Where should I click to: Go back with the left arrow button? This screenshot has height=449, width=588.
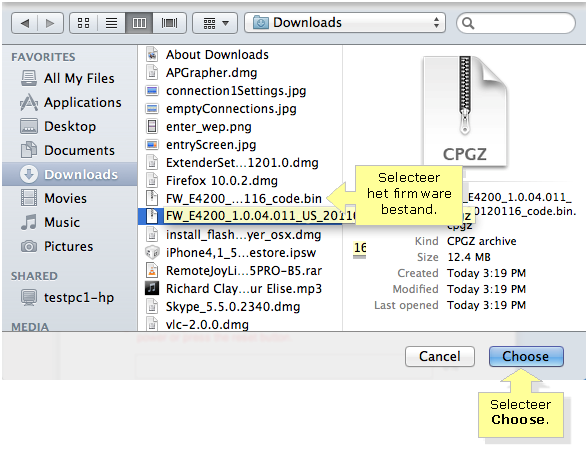[x=24, y=23]
